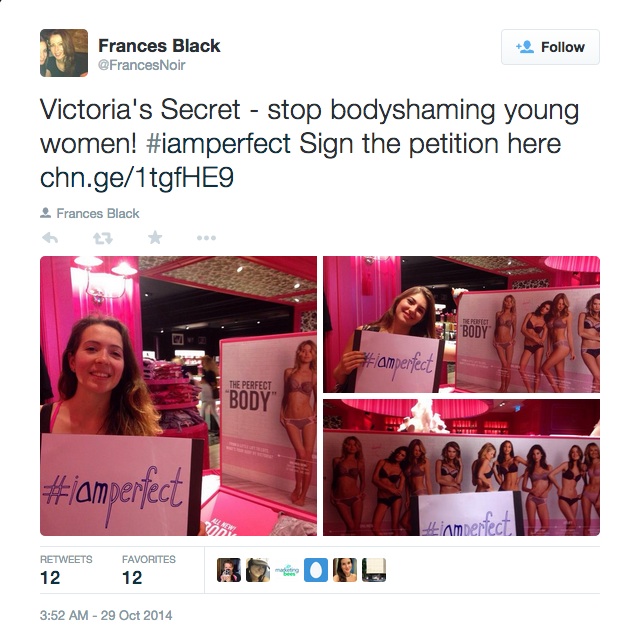
Task: Enlarge the top right photo of woman with sign
Action: [x=461, y=324]
